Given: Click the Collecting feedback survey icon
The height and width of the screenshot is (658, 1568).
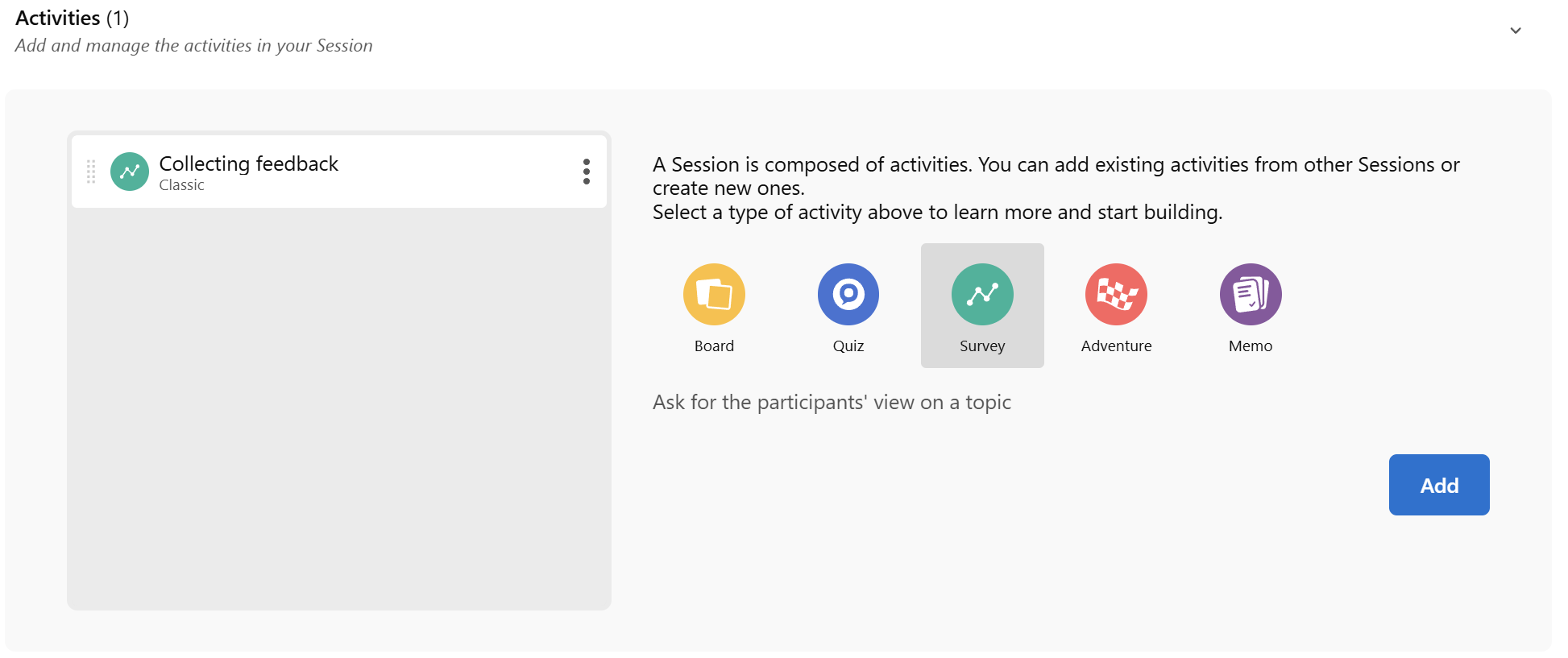Looking at the screenshot, I should pos(130,172).
